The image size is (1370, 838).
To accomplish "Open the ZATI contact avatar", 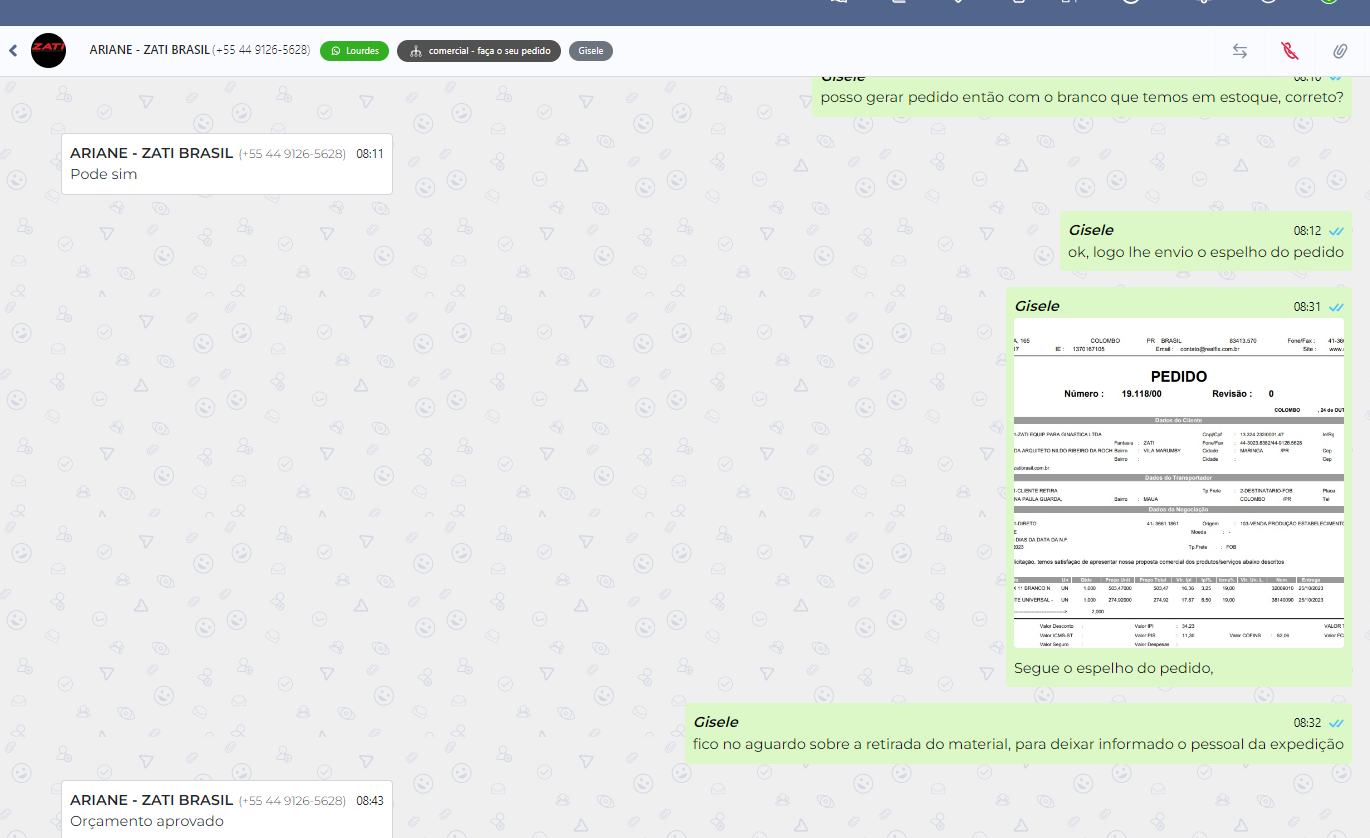I will pyautogui.click(x=48, y=50).
